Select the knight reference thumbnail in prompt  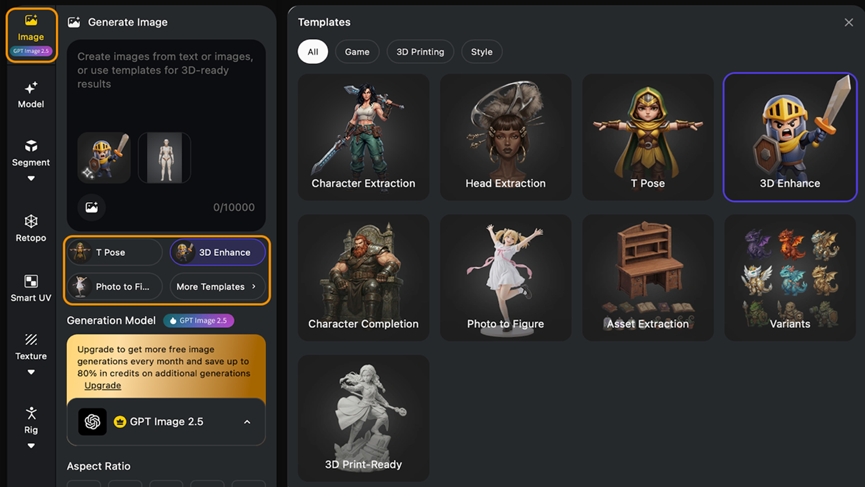(104, 157)
